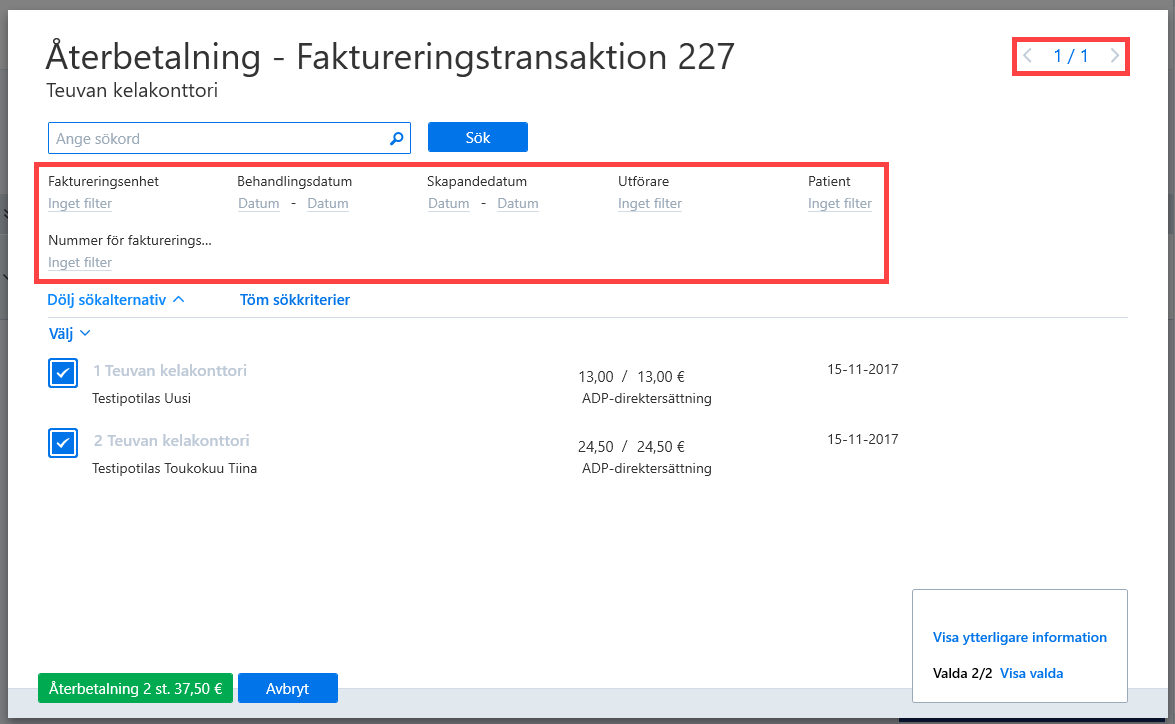The width and height of the screenshot is (1175, 724).
Task: Open Utförare filter selector
Action: pyautogui.click(x=650, y=203)
